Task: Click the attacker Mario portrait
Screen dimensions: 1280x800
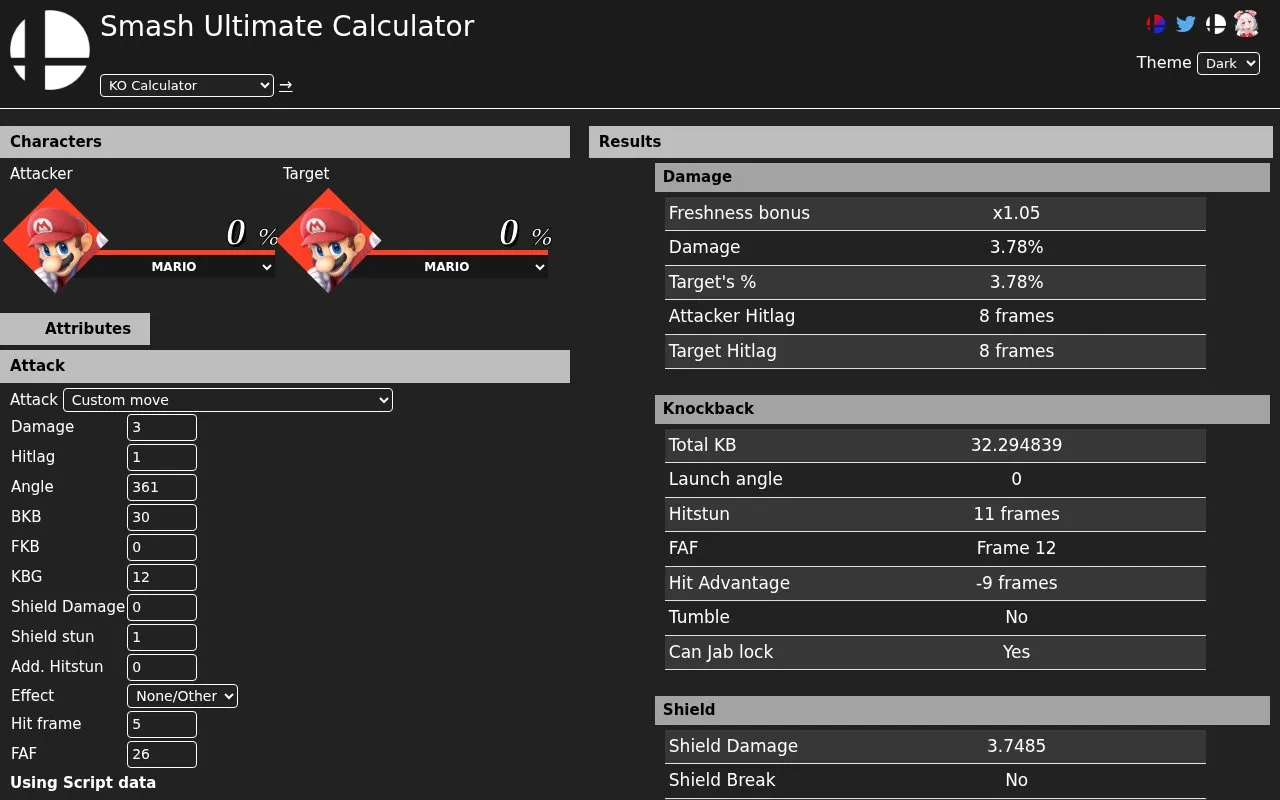Action: pos(55,241)
